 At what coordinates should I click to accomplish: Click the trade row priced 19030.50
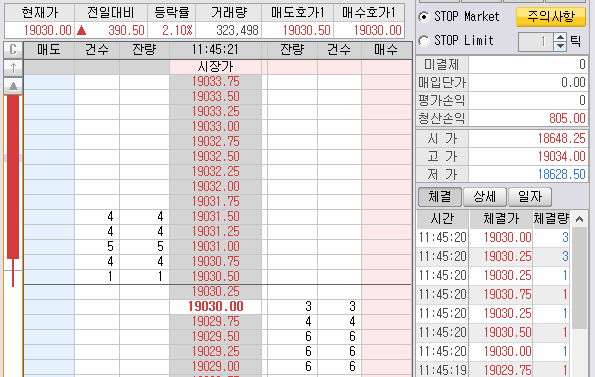(493, 333)
